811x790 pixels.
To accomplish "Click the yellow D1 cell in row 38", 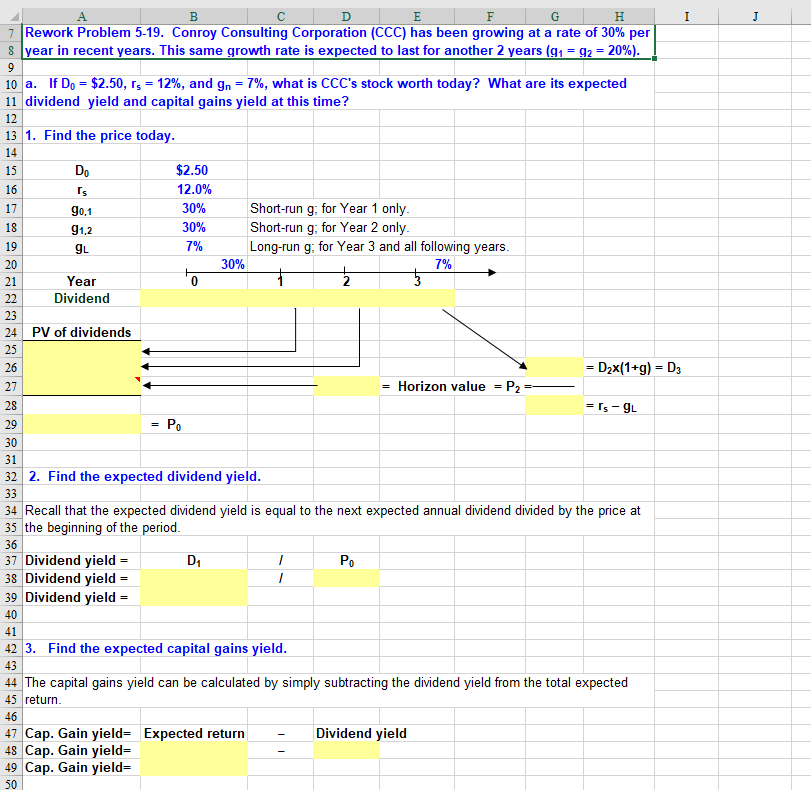I will click(x=194, y=578).
